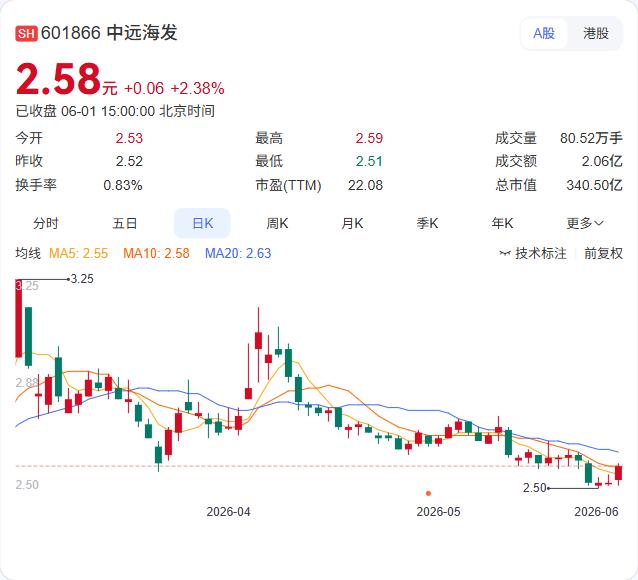Click the 3.25 high price marker on chart
This screenshot has width=638, height=580.
82,279
